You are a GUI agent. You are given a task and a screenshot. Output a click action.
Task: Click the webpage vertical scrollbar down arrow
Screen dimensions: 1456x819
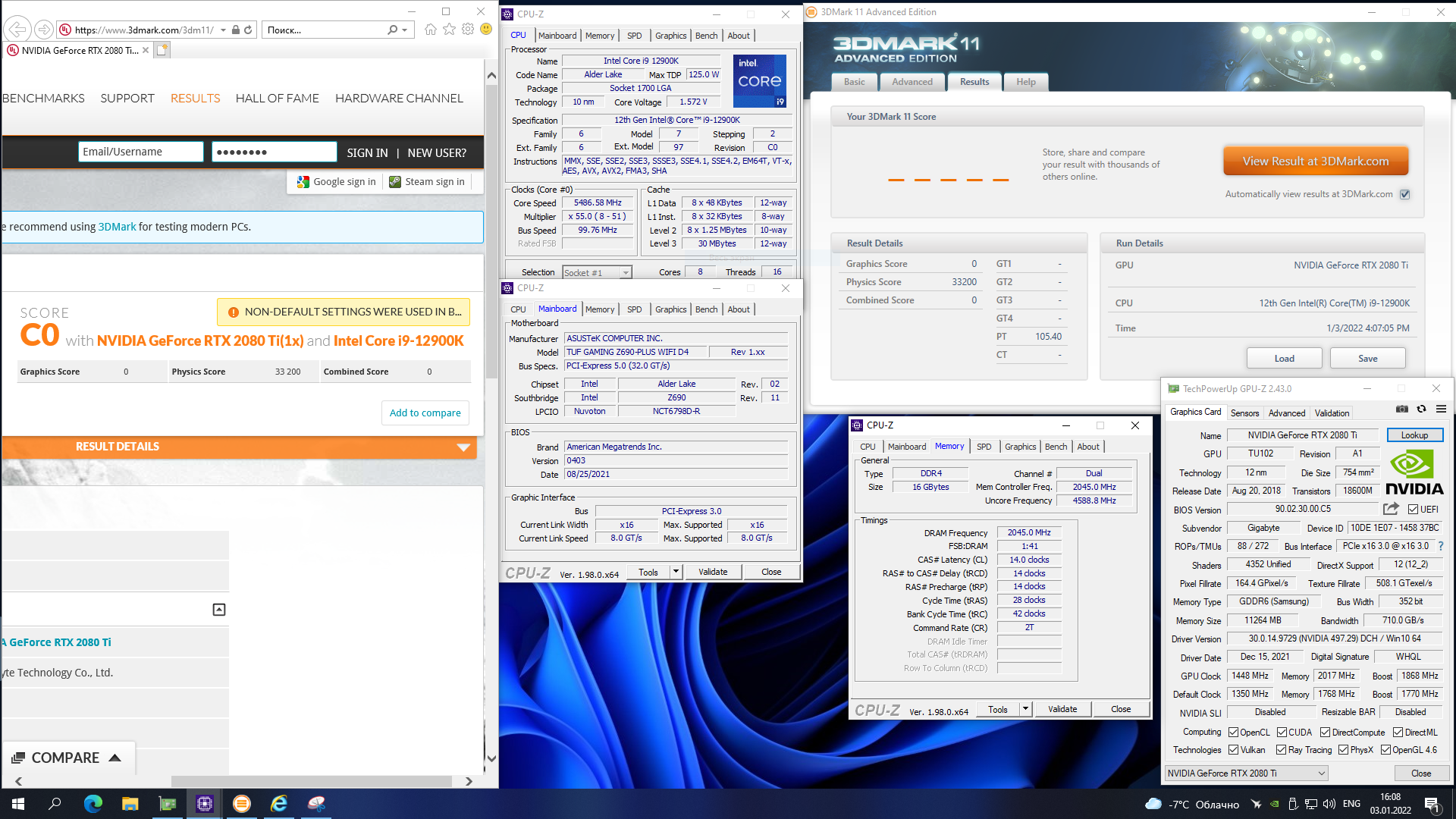click(491, 758)
